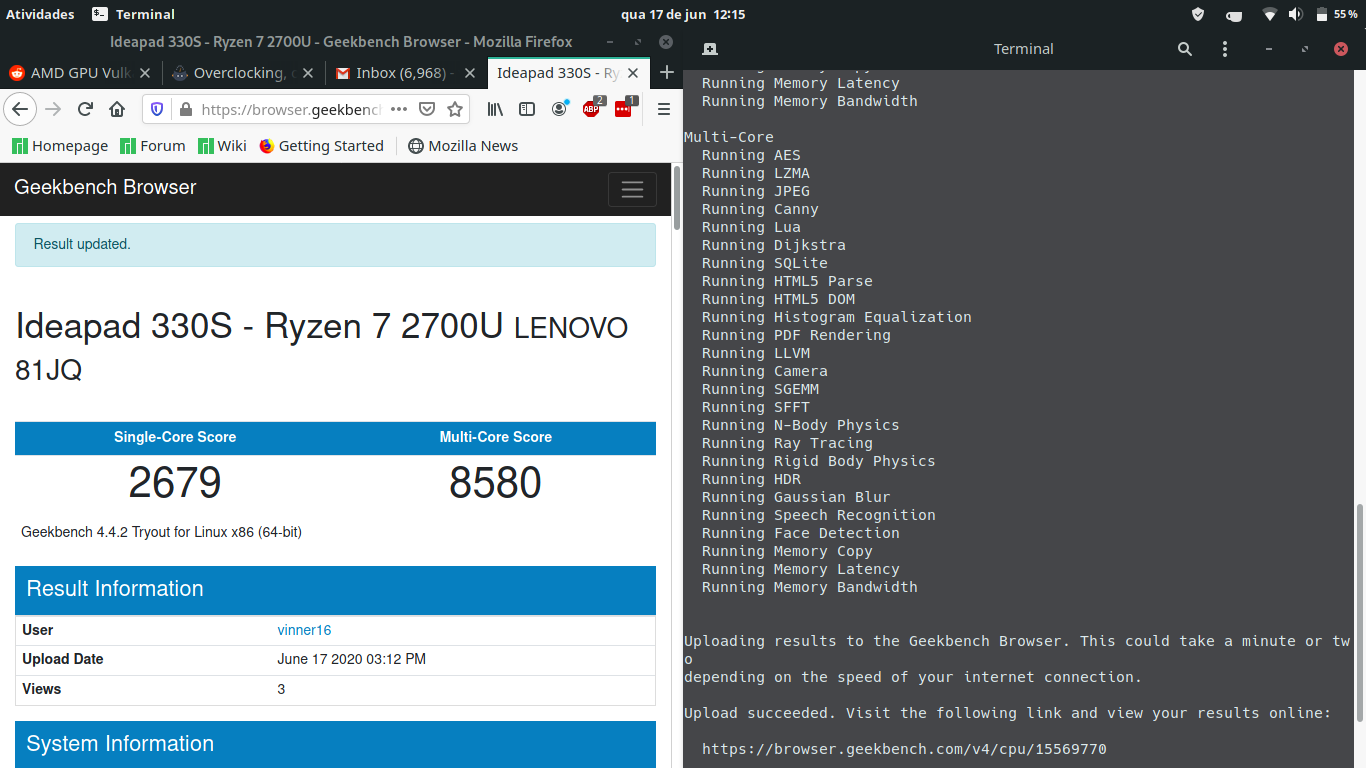The height and width of the screenshot is (768, 1366).
Task: Bookmark this page with the star icon
Action: (x=455, y=109)
